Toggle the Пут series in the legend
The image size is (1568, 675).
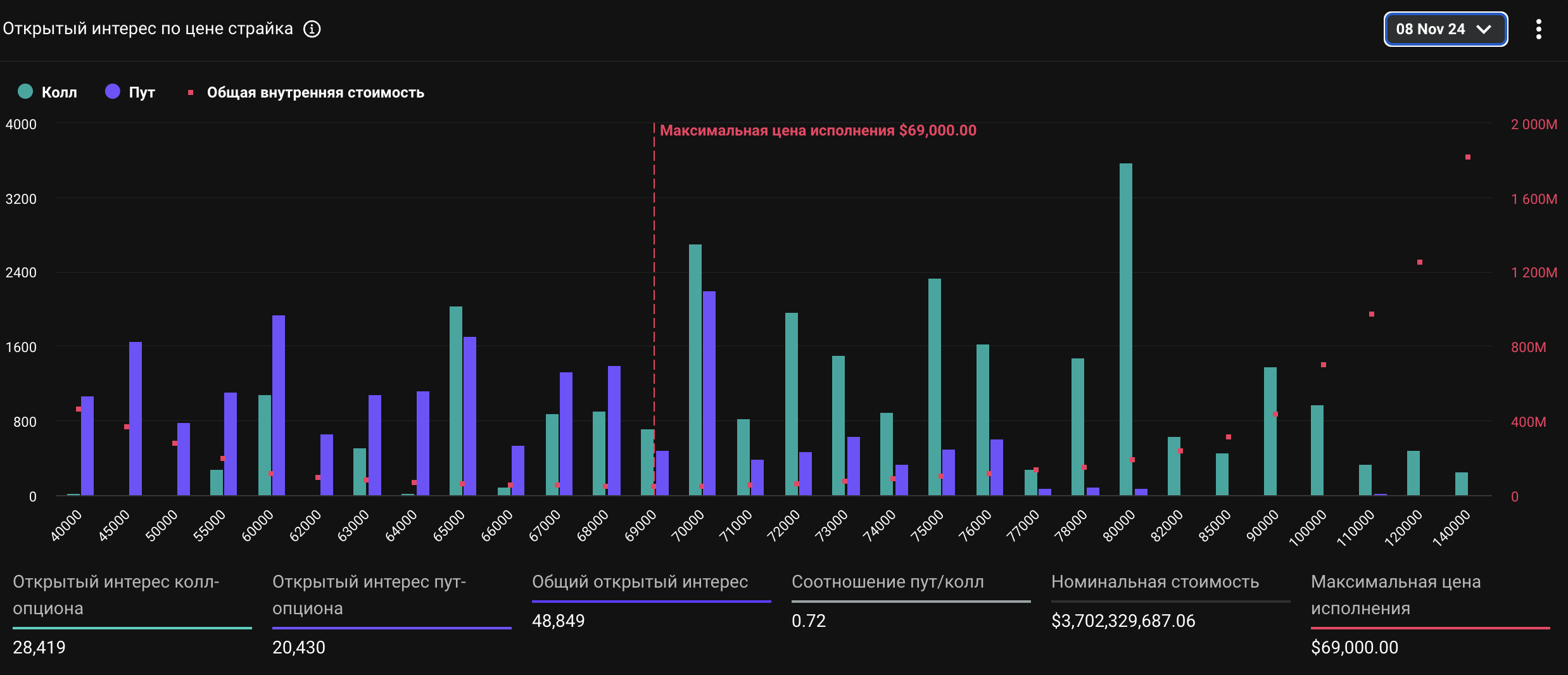(130, 92)
